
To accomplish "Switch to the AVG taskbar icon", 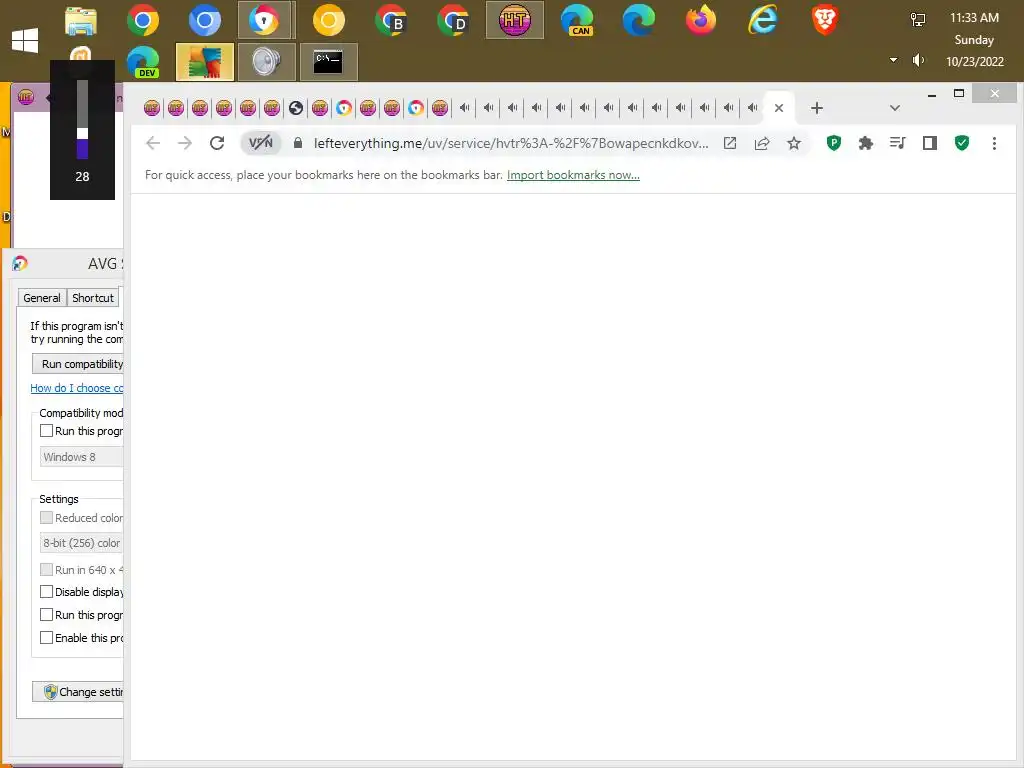I will tap(204, 62).
